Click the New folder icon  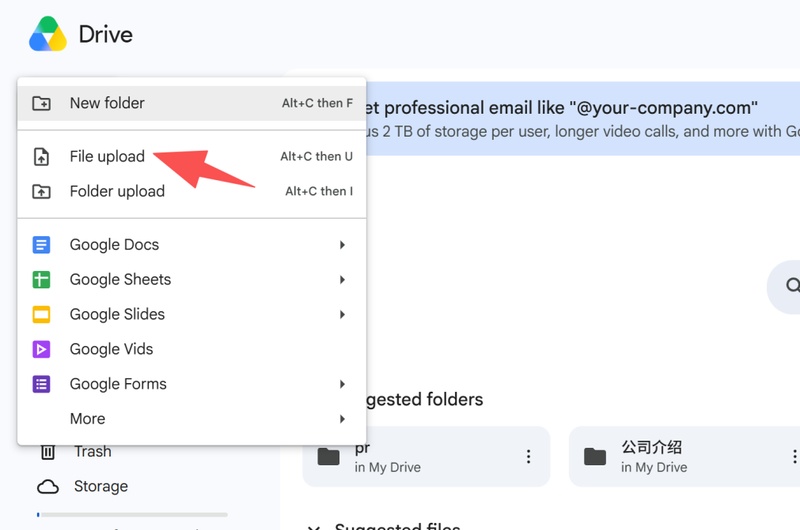click(x=41, y=103)
